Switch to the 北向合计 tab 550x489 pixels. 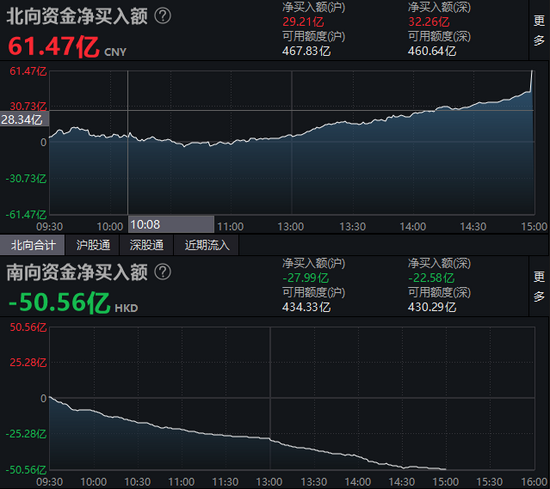click(x=32, y=245)
